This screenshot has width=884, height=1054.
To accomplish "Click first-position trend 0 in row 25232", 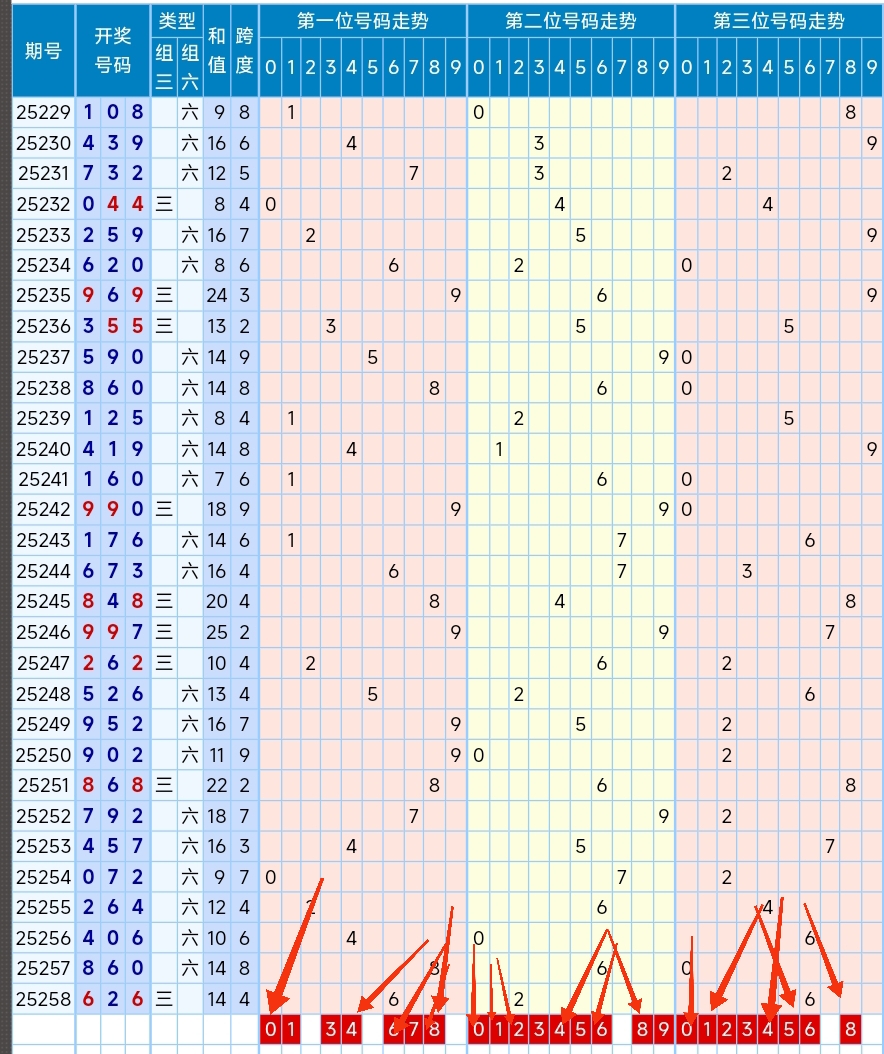I will coord(270,204).
